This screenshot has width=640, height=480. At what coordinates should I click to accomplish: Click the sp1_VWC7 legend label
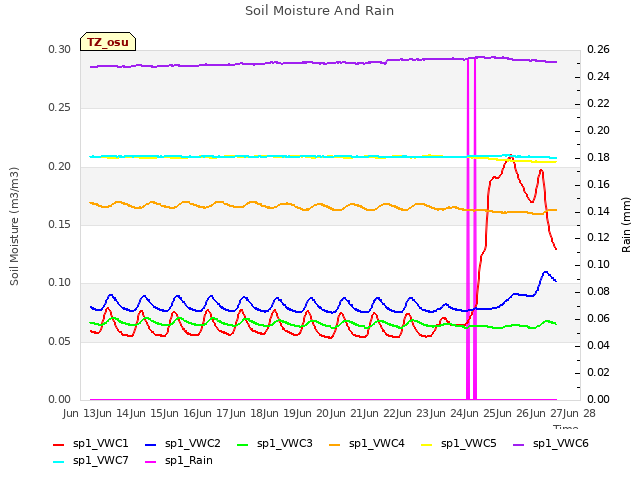click(x=100, y=460)
